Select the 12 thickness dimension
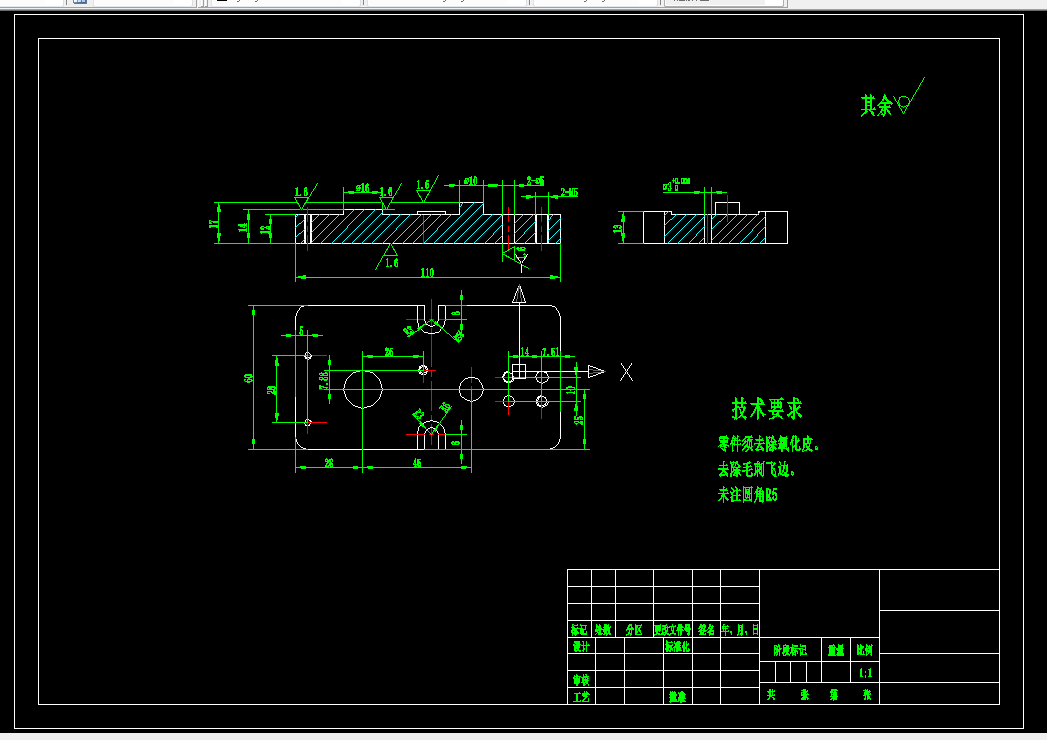 point(266,228)
